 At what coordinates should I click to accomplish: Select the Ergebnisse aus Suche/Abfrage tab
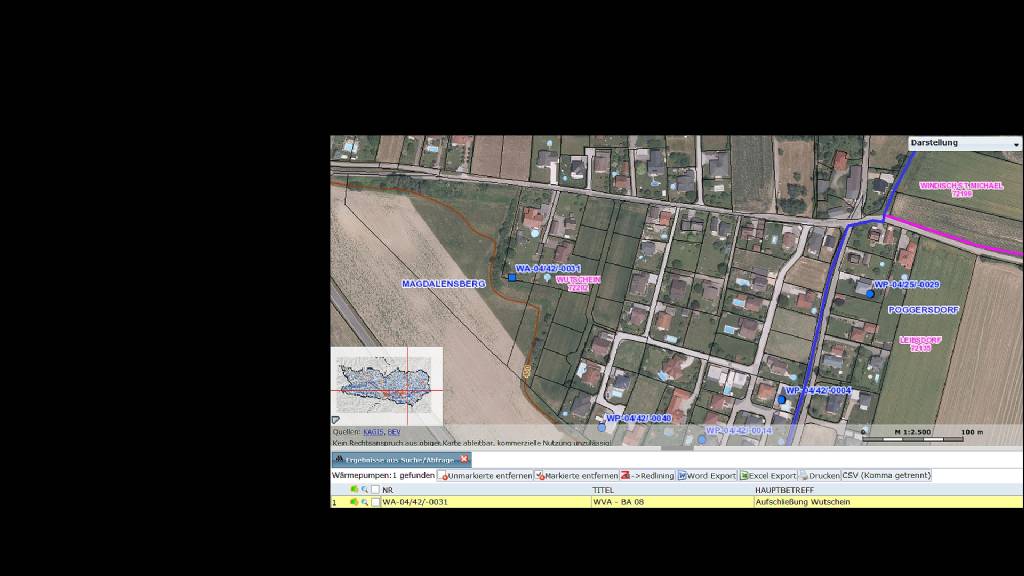(400, 460)
